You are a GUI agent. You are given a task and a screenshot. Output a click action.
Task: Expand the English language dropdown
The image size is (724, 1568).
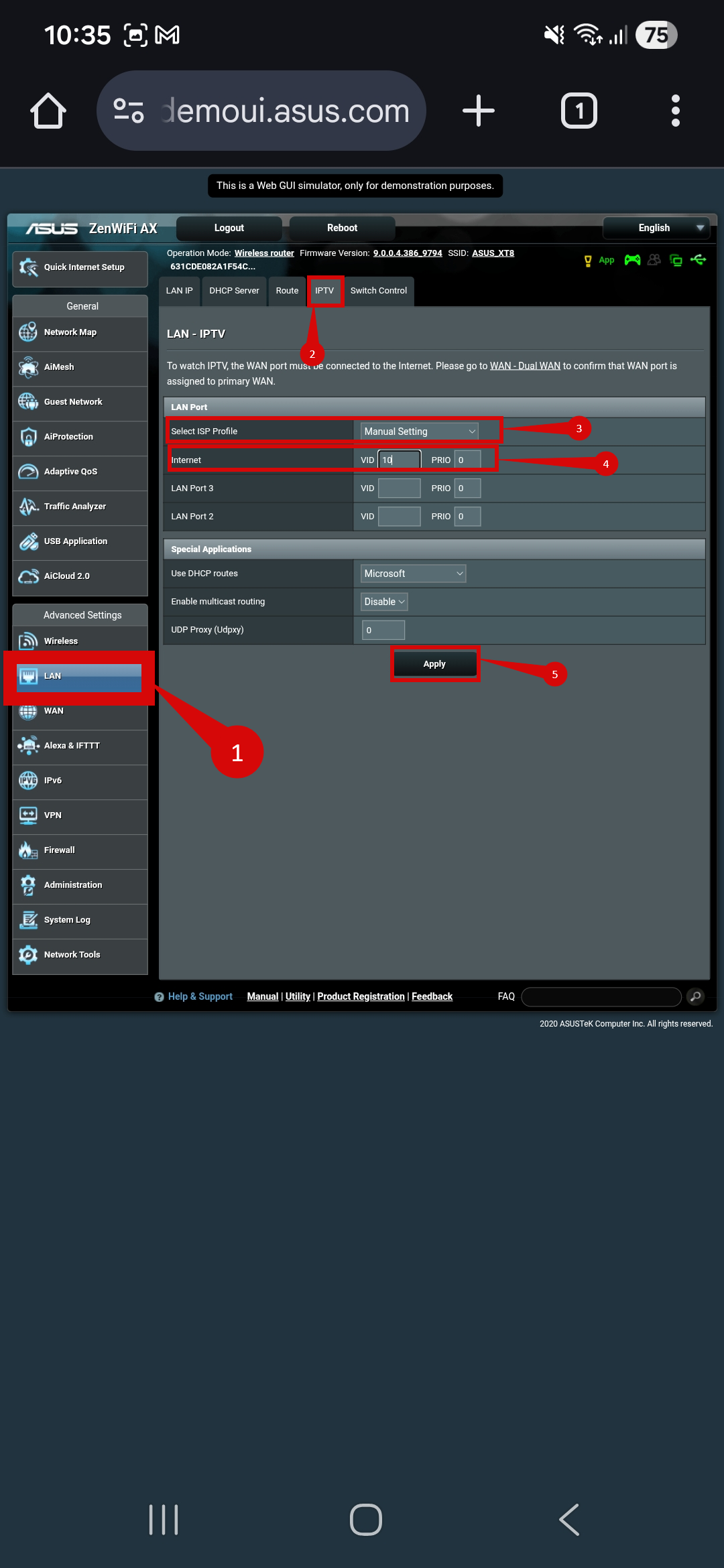click(656, 228)
